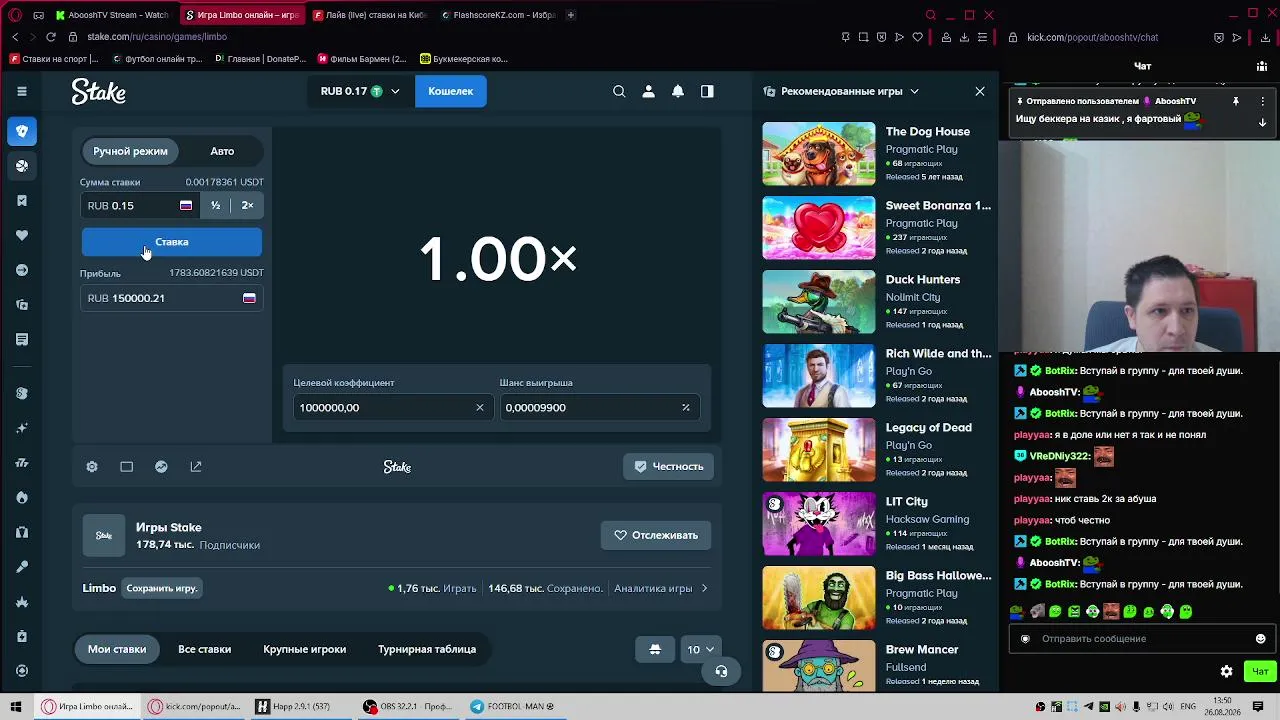This screenshot has width=1280, height=720.
Task: Reload the Stake page
Action: 51,37
